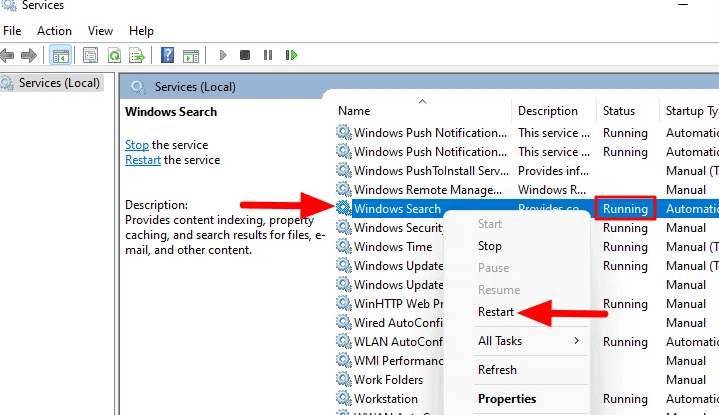Select WMI Performance Adapter row

tap(398, 361)
